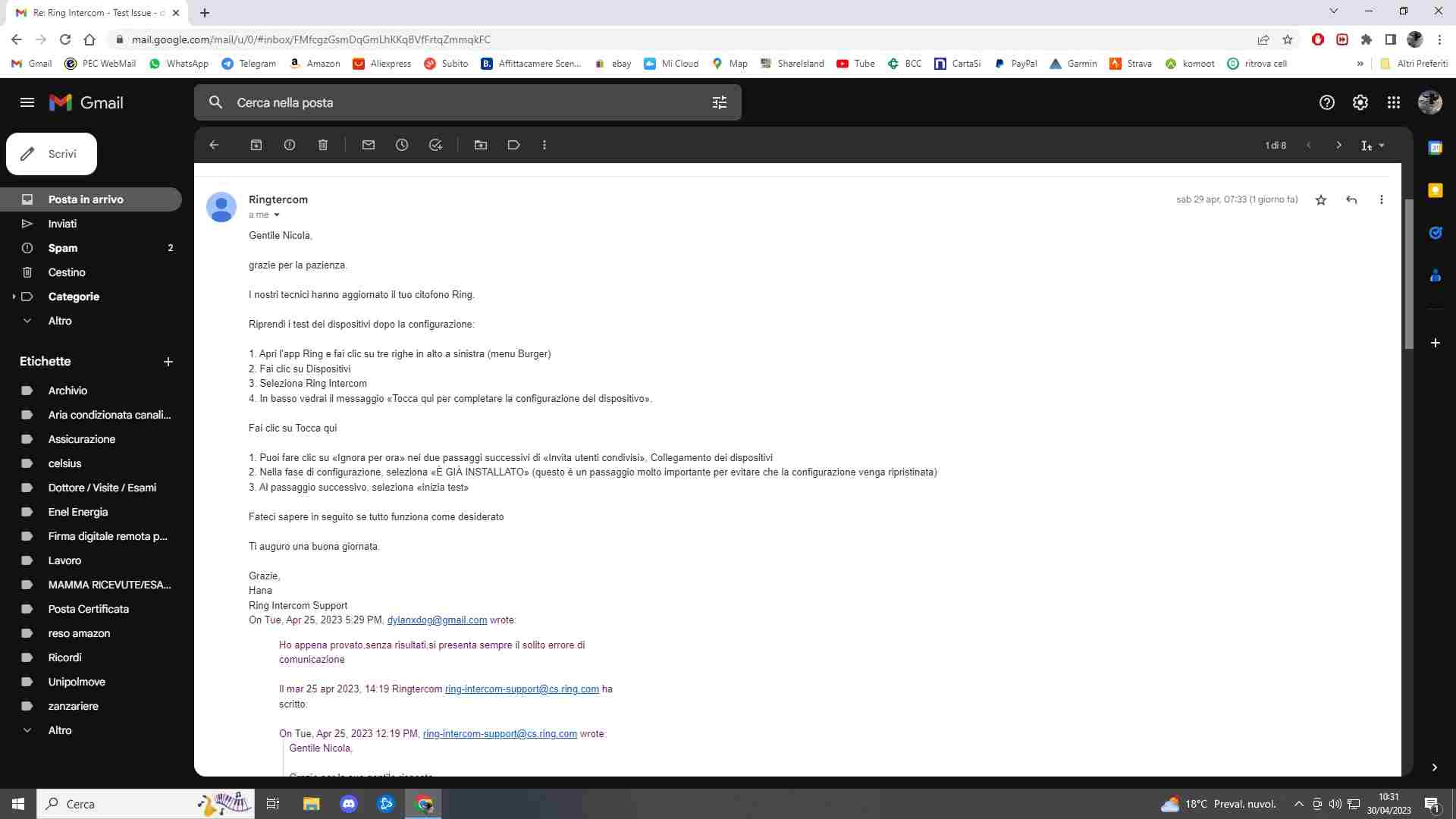Report this message as spam
The image size is (1456, 819).
pyautogui.click(x=290, y=145)
